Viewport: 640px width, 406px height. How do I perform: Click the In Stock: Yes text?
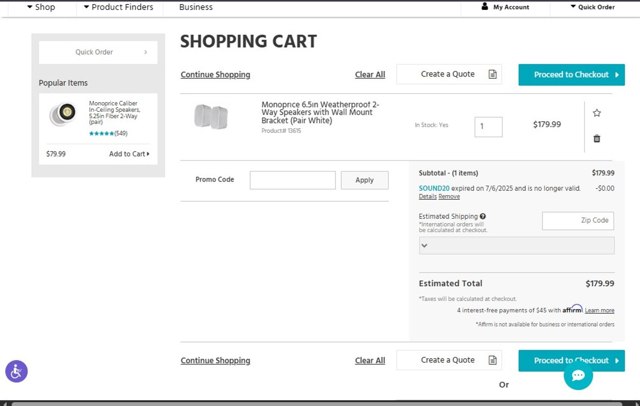point(431,125)
